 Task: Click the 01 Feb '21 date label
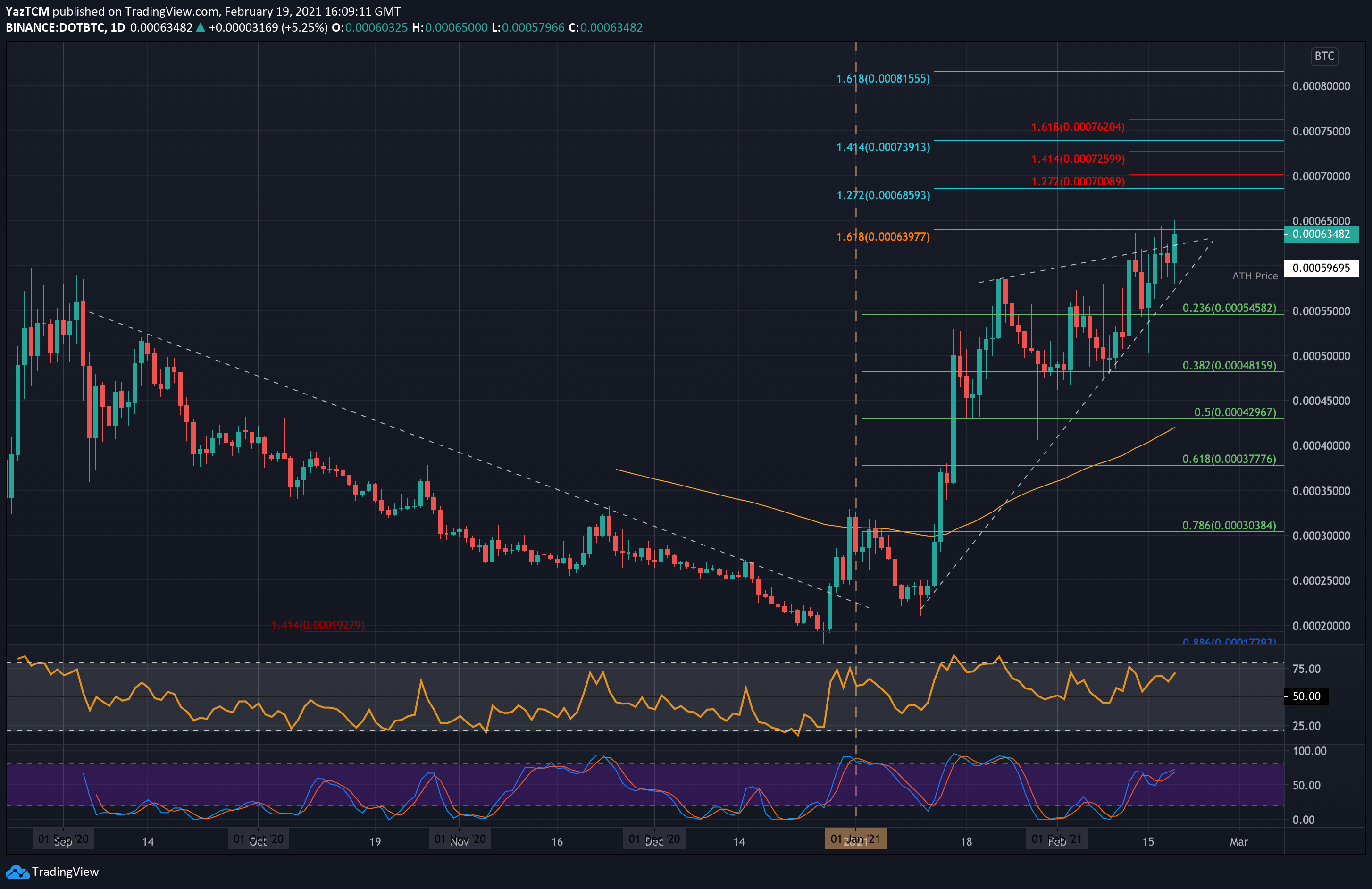pyautogui.click(x=1057, y=839)
